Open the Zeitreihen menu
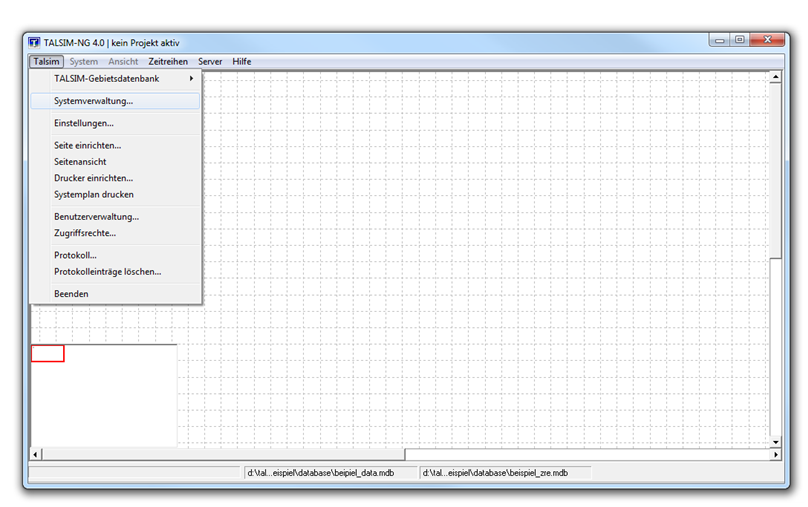Screen dimensions: 808x507 pyautogui.click(x=168, y=62)
